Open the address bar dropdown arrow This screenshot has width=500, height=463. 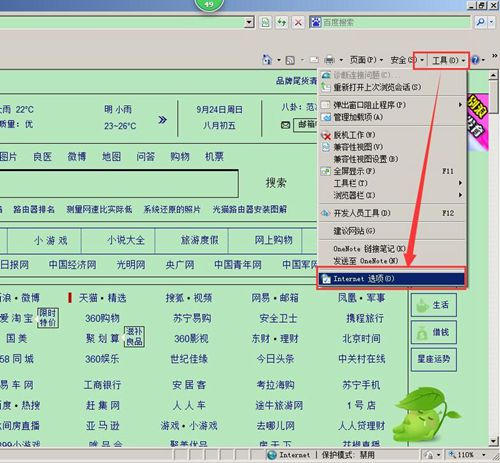249,23
